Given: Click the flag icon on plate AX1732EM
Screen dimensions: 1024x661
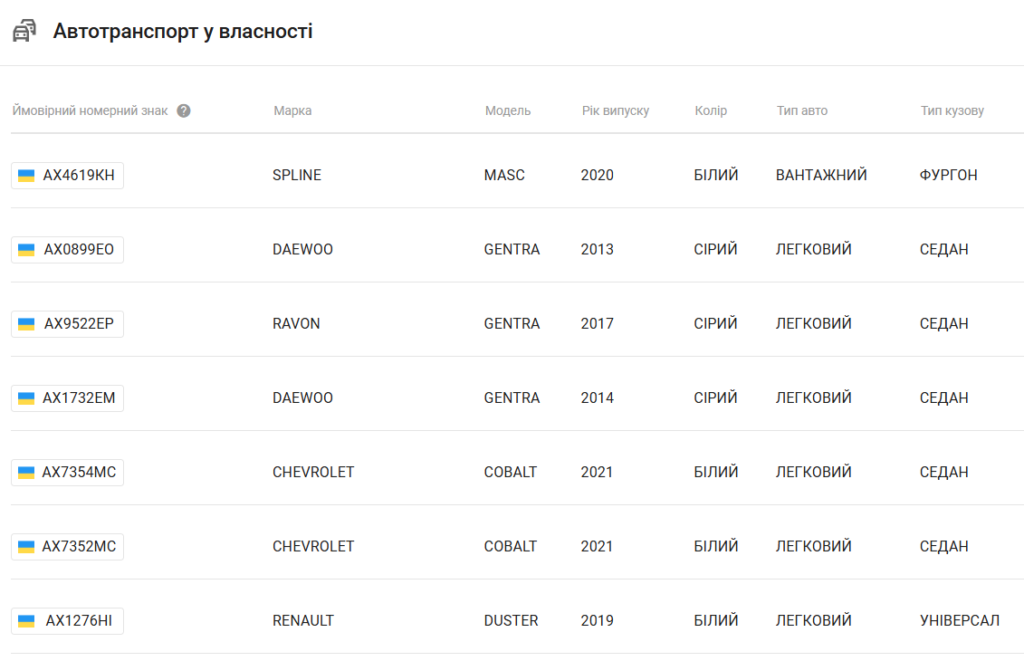Looking at the screenshot, I should tap(26, 398).
